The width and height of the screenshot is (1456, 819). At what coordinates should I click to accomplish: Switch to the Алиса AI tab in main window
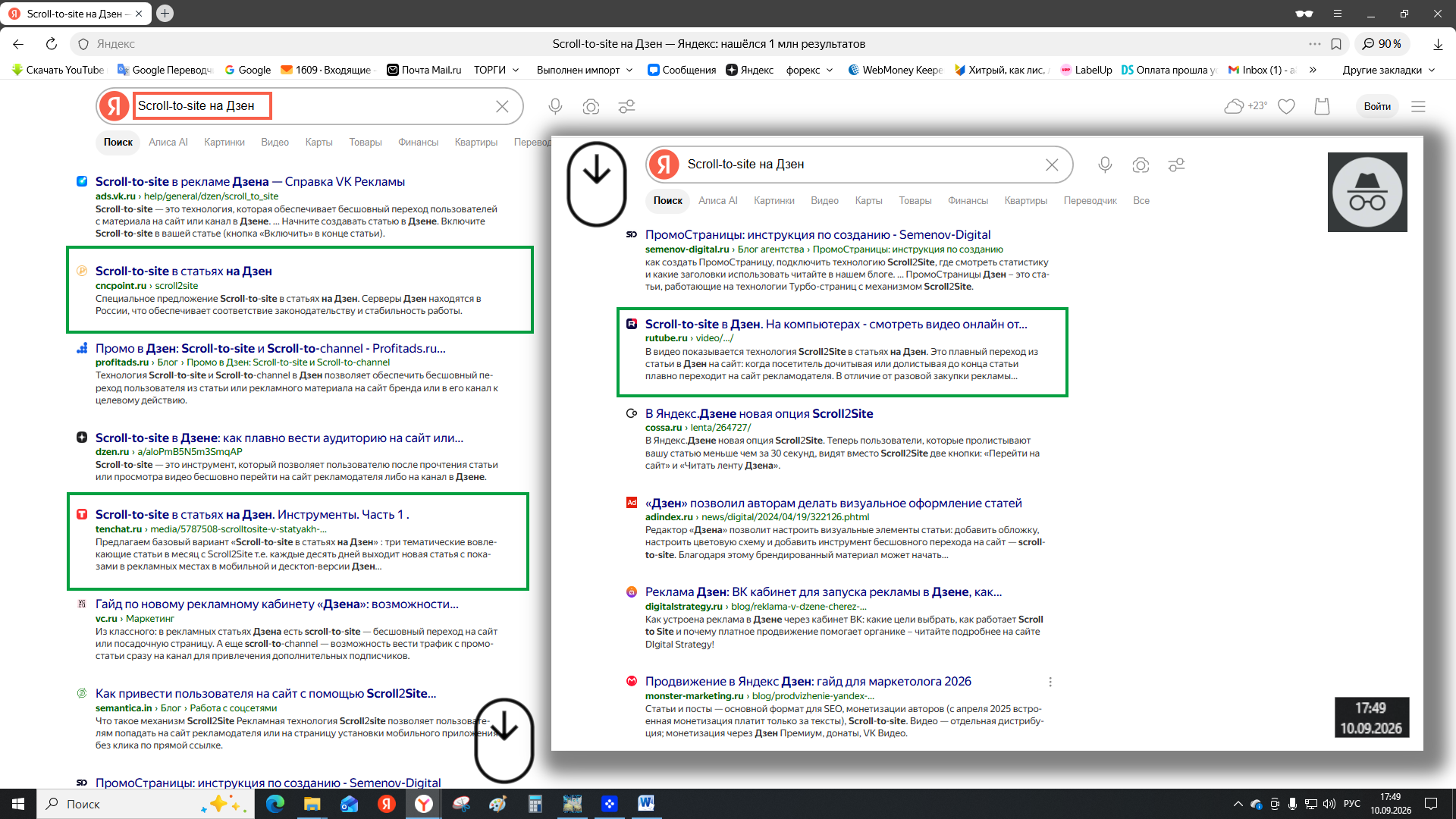click(168, 142)
